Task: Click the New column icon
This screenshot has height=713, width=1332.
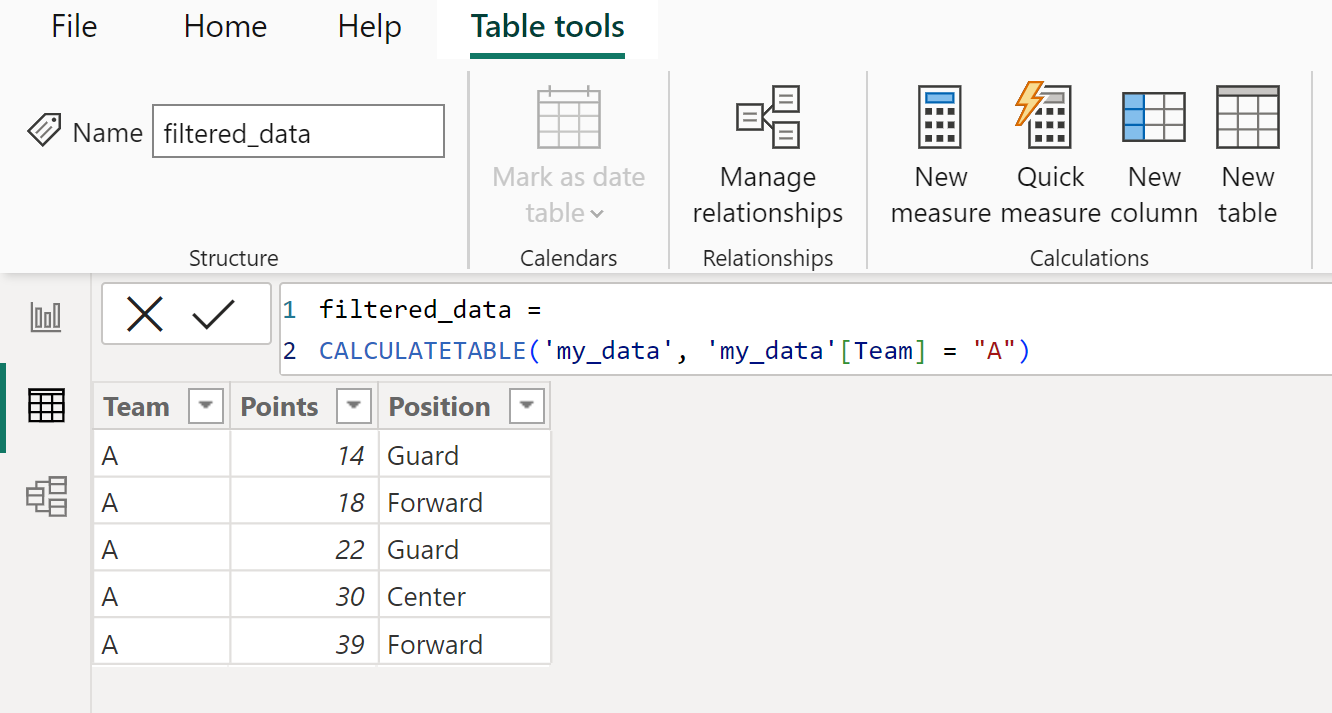Action: click(x=1154, y=117)
